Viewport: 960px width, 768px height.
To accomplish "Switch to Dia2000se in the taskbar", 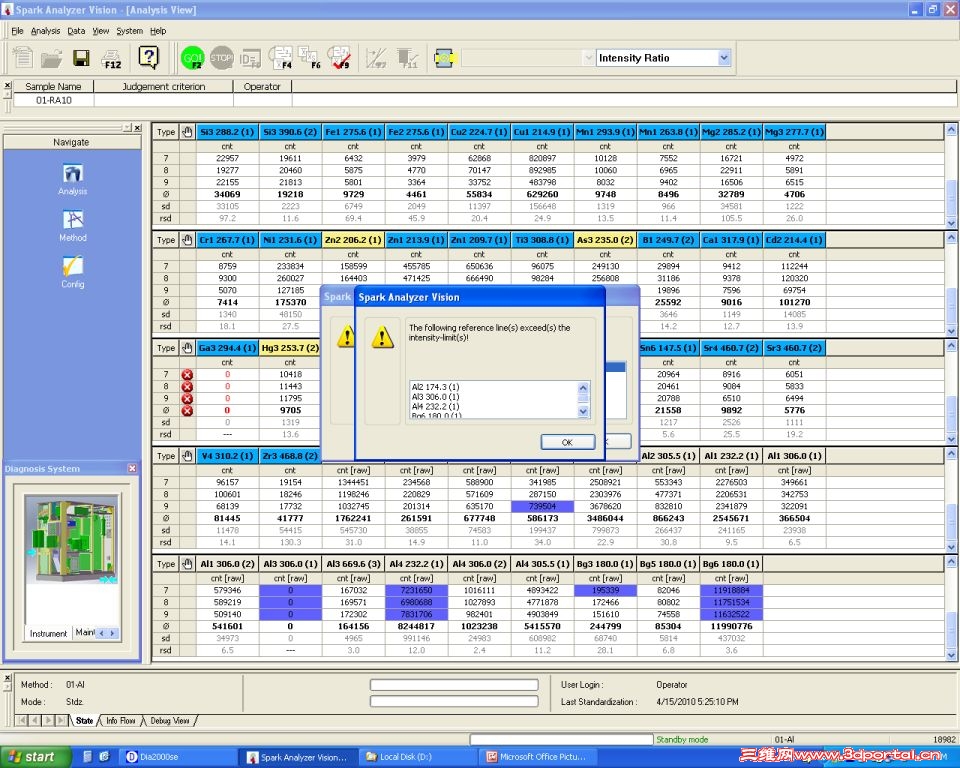I will coord(178,757).
